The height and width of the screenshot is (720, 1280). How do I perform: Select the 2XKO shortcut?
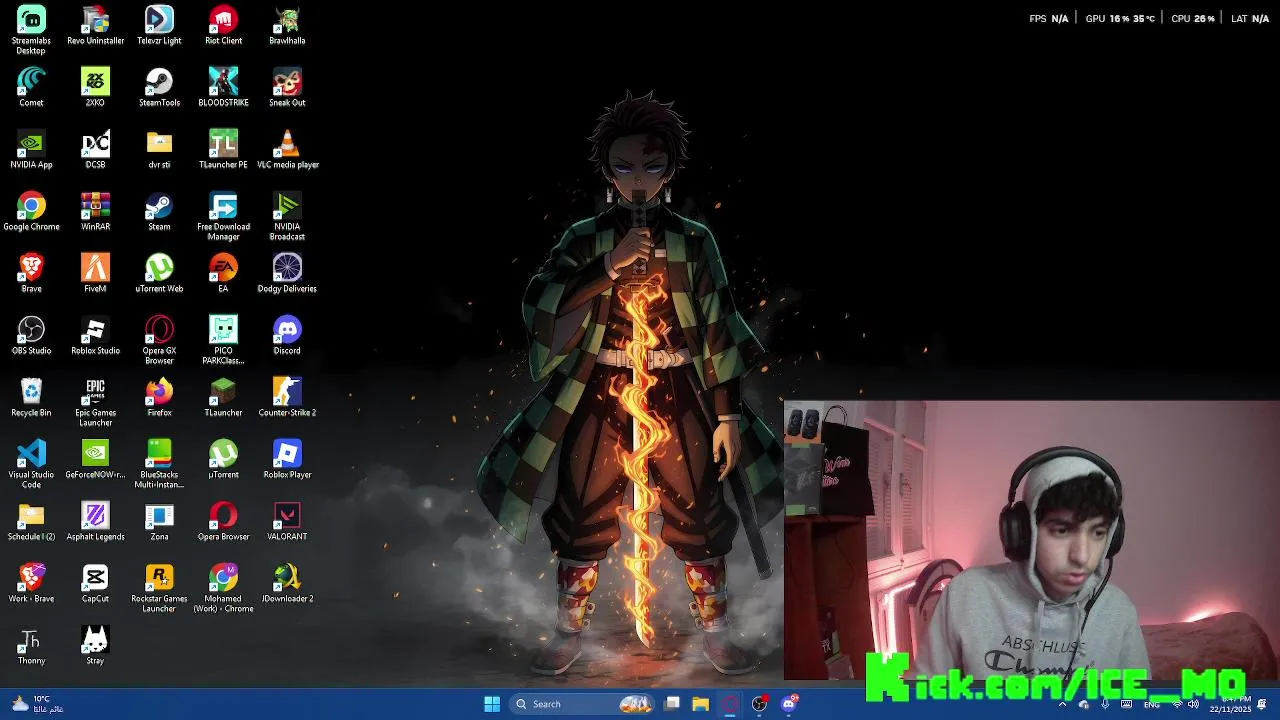click(x=95, y=88)
